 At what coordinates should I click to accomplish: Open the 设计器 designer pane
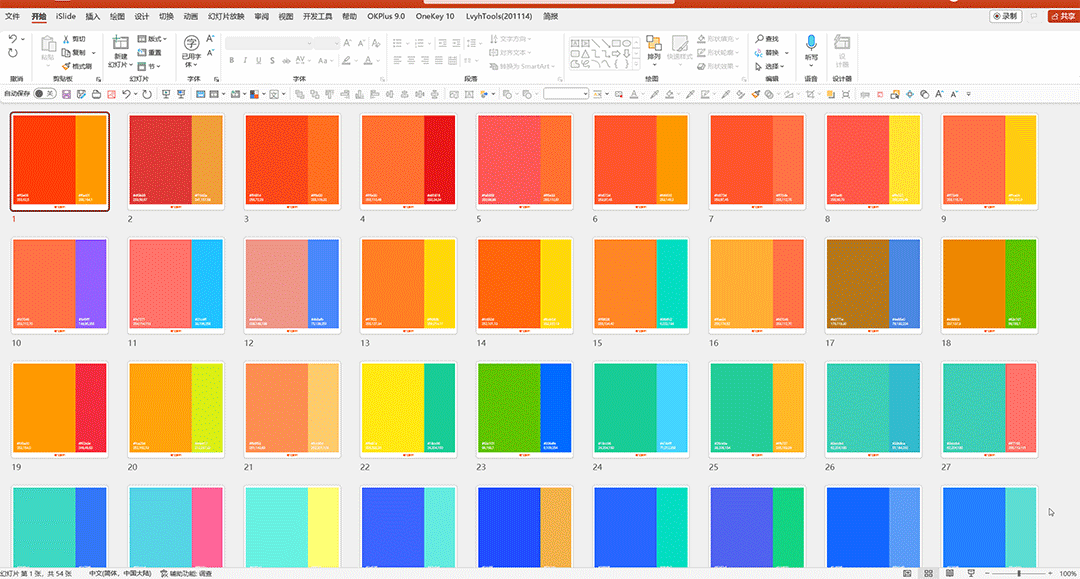click(x=841, y=52)
